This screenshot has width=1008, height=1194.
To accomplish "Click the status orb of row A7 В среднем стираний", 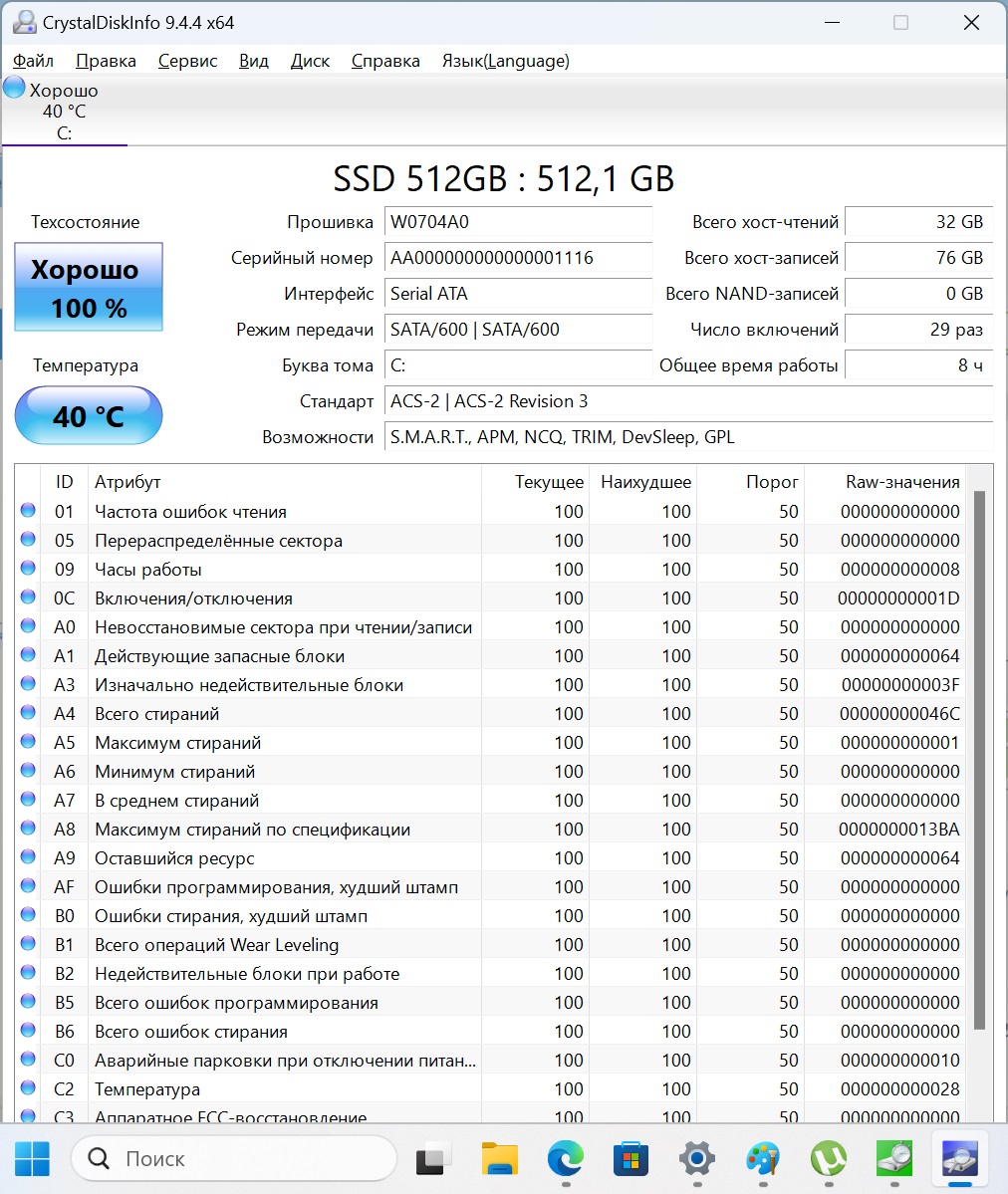I will (28, 800).
